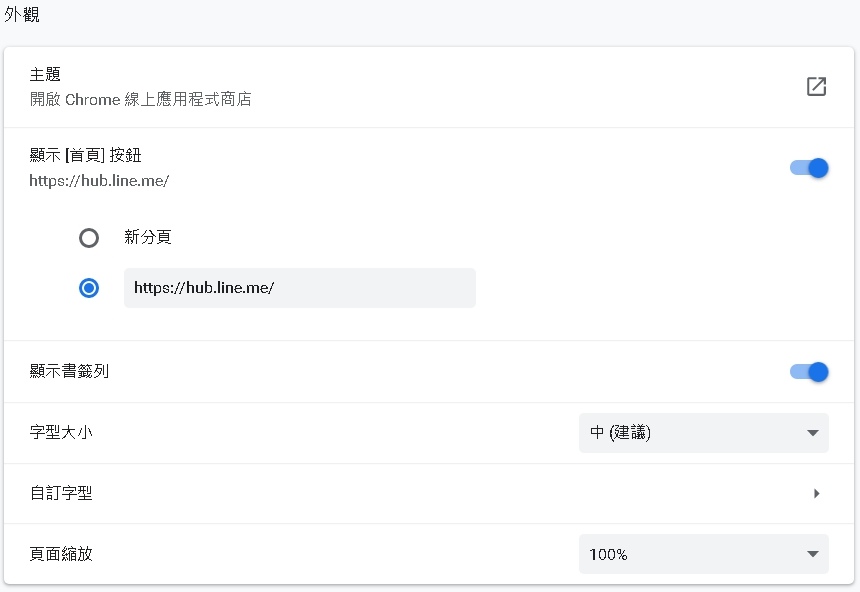
Task: Toggle the 顯示書籤列 switch off
Action: (809, 372)
